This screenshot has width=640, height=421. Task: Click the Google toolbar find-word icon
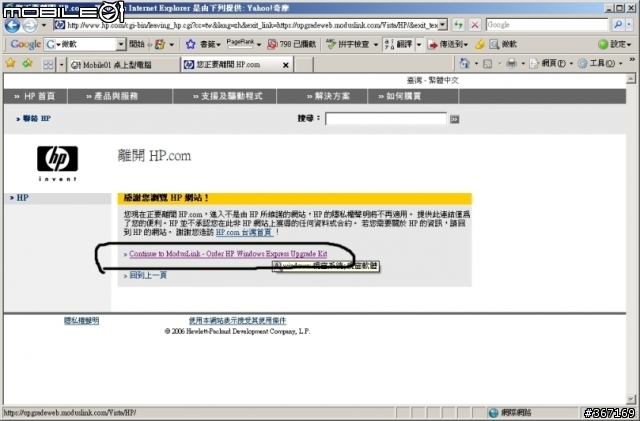[494, 44]
